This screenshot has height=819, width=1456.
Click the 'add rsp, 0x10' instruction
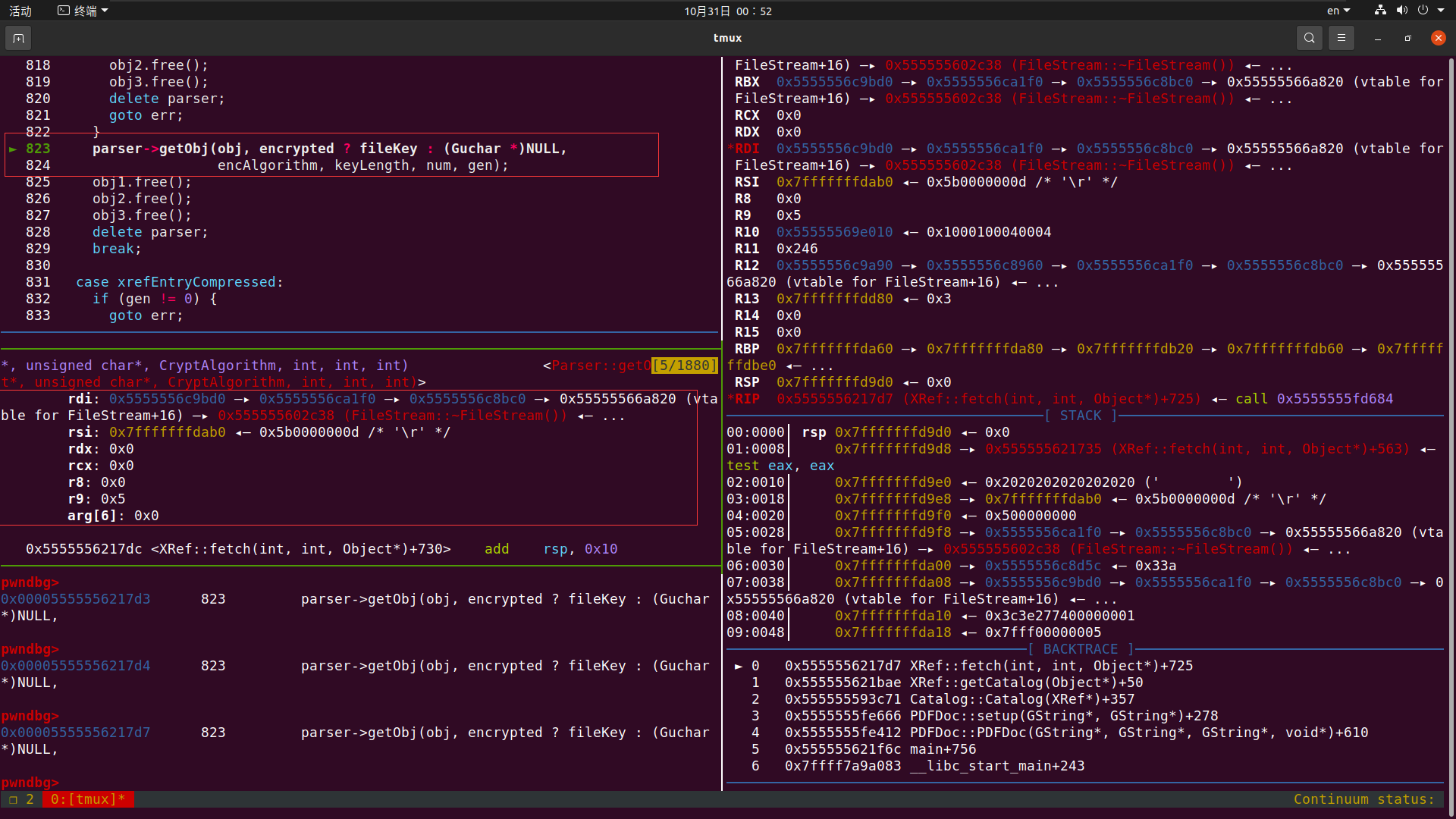(x=551, y=549)
